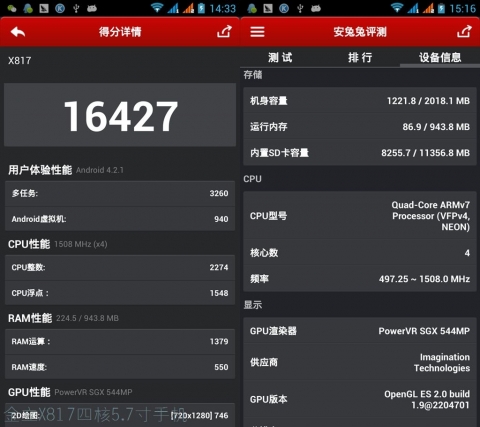Open the hamburger menu in 安兔兔评测
The width and height of the screenshot is (480, 427).
click(257, 32)
